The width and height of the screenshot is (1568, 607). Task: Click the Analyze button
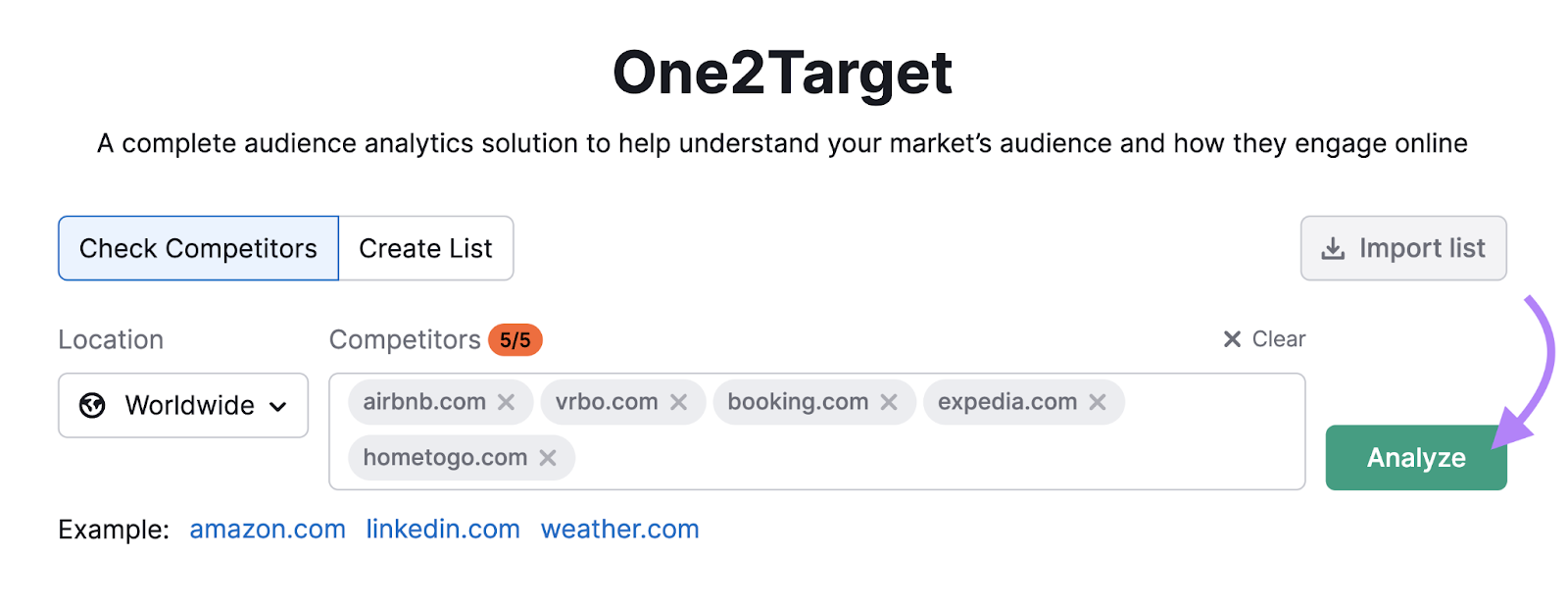click(1415, 457)
